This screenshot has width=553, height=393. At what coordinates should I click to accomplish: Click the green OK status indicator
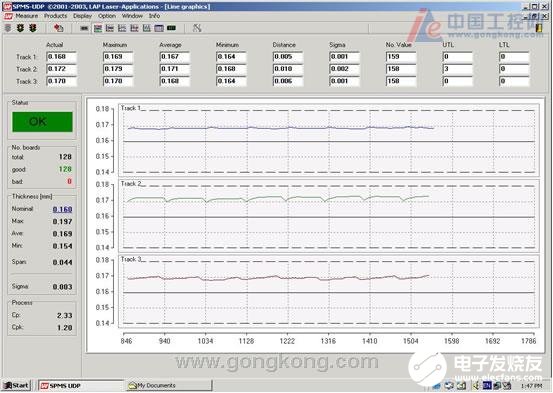coord(42,122)
